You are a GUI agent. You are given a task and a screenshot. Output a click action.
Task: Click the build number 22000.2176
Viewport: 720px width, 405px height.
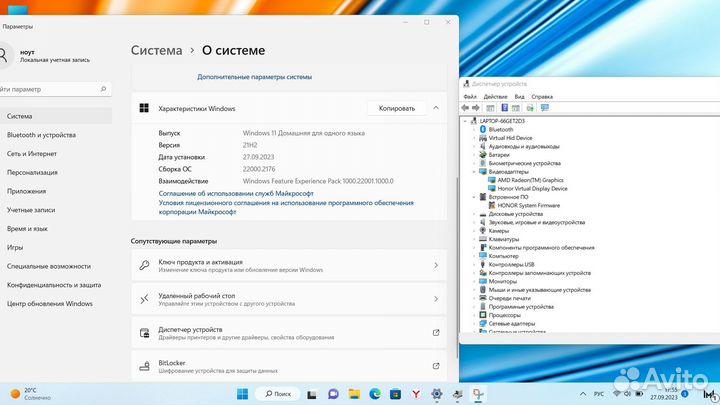pyautogui.click(x=259, y=169)
